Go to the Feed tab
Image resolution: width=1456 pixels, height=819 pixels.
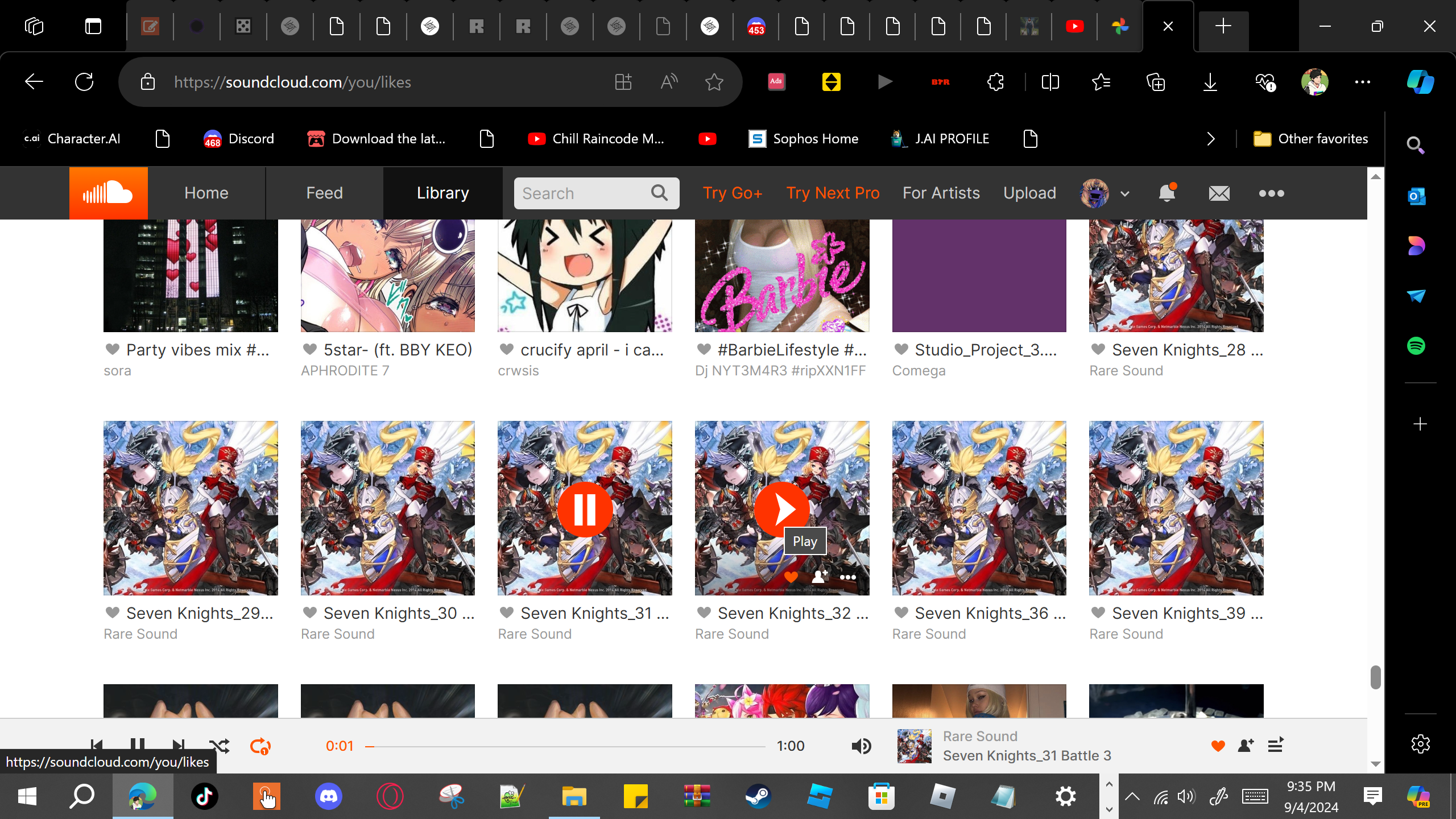[x=324, y=193]
